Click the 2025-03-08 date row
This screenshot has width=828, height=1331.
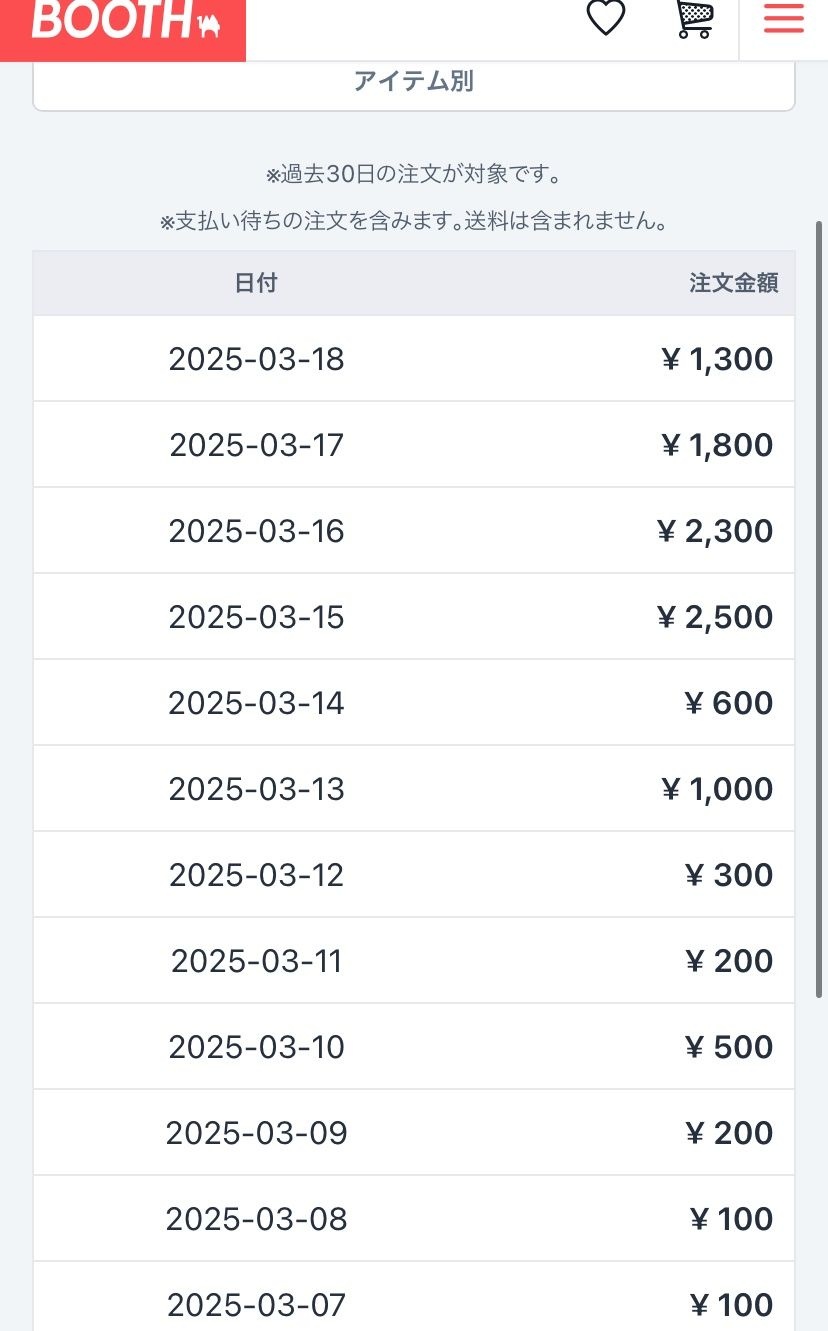(256, 1219)
